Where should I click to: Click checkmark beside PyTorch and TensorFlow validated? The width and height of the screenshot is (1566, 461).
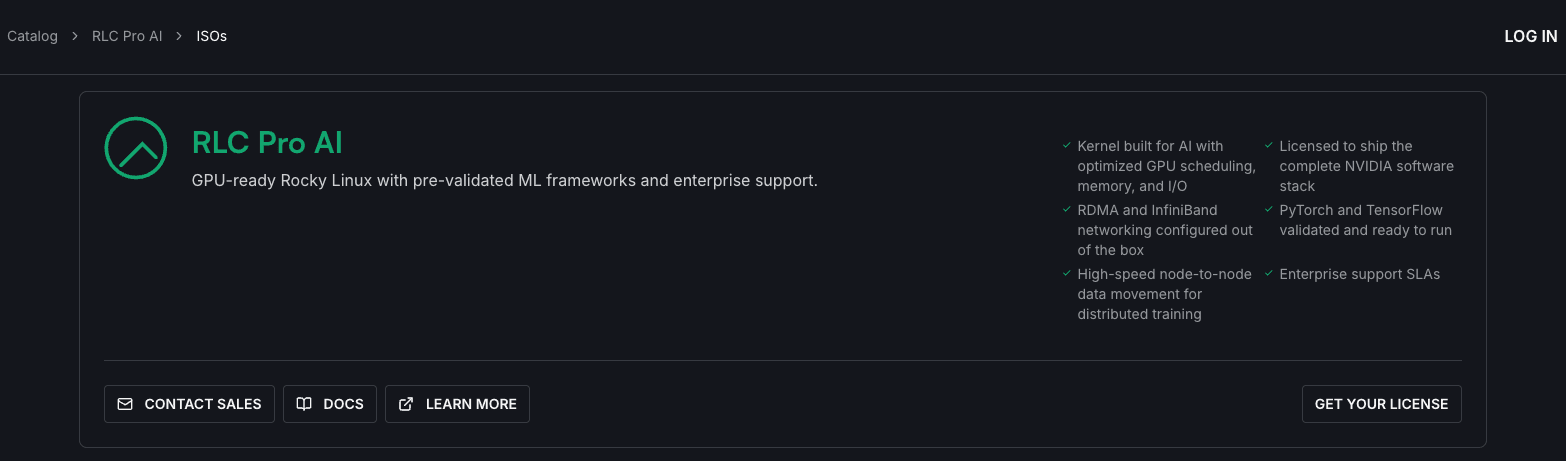click(1269, 210)
